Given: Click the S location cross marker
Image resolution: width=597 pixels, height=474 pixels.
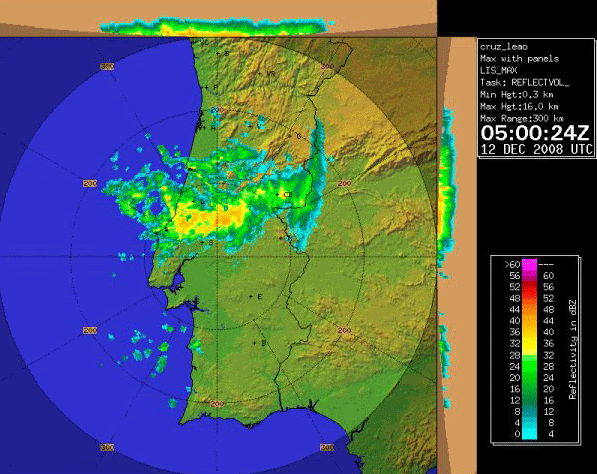Looking at the screenshot, I should (207, 242).
